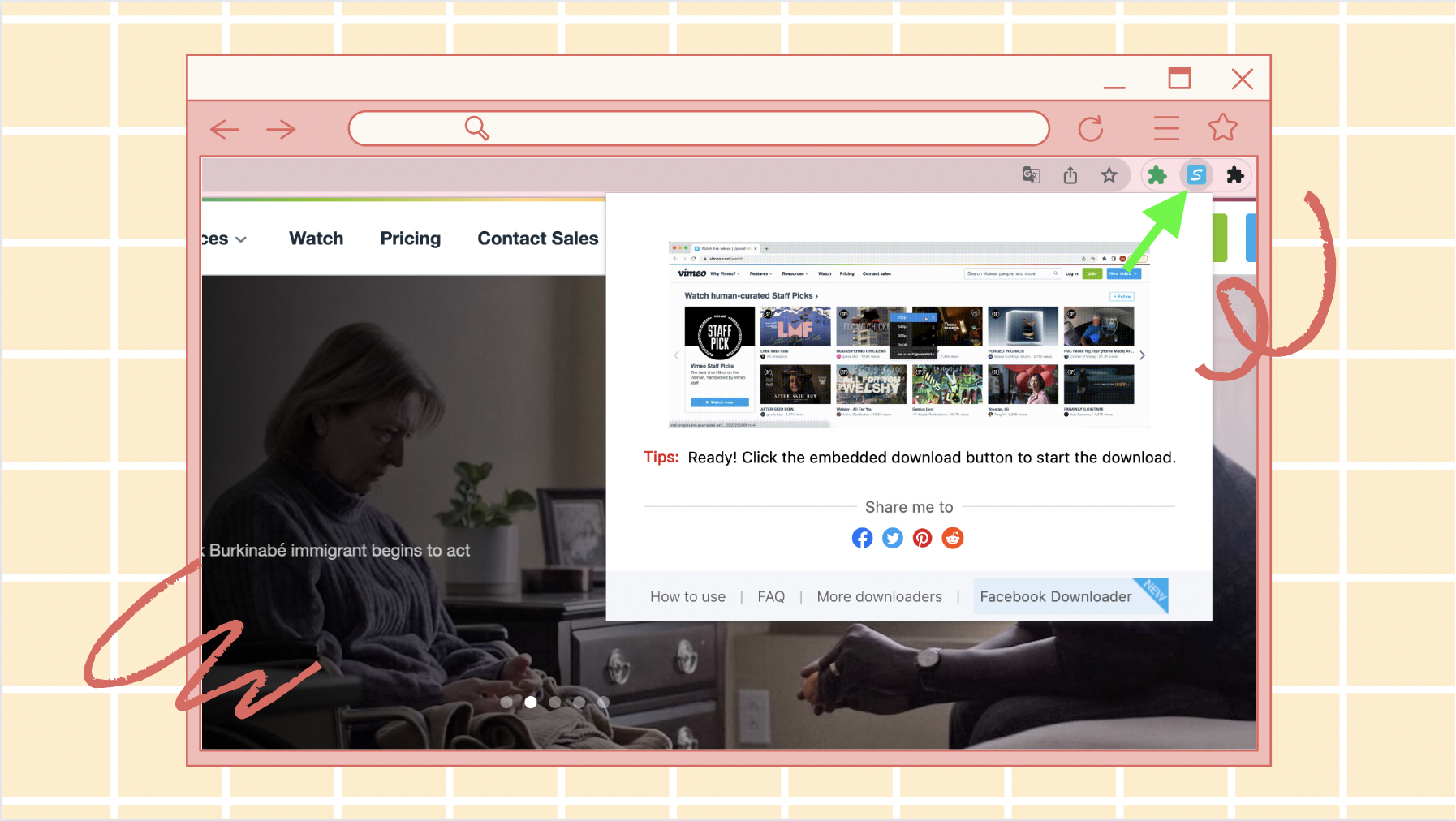The width and height of the screenshot is (1456, 821).
Task: Open the black puzzle Extensions menu icon
Action: [x=1235, y=174]
